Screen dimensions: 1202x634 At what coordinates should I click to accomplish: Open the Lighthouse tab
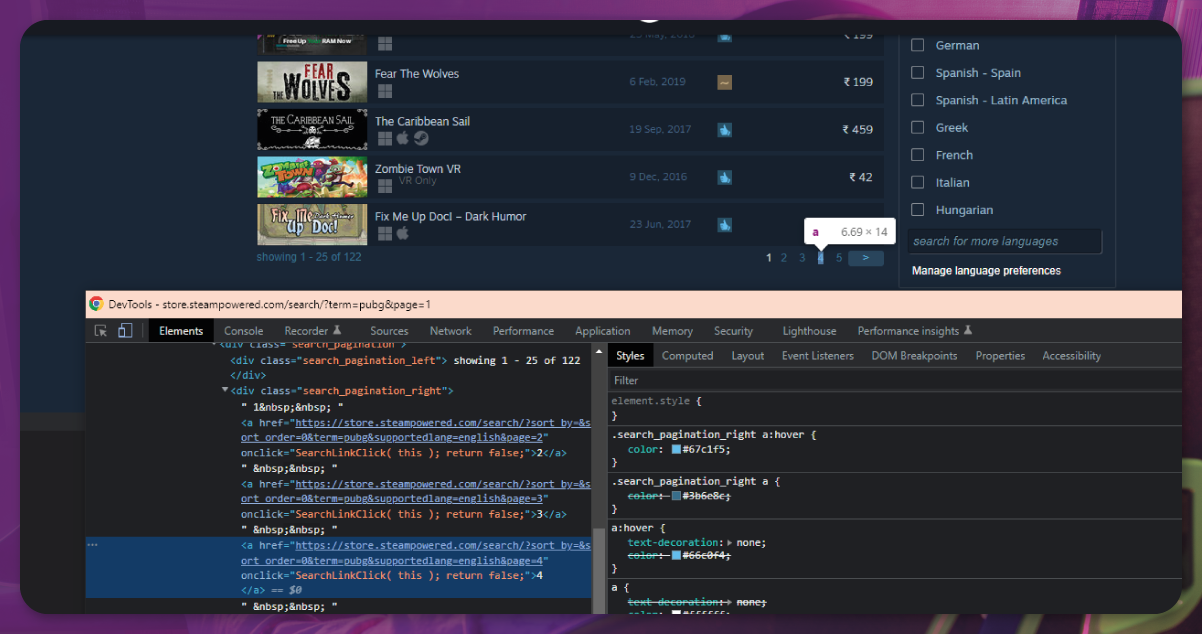point(809,331)
